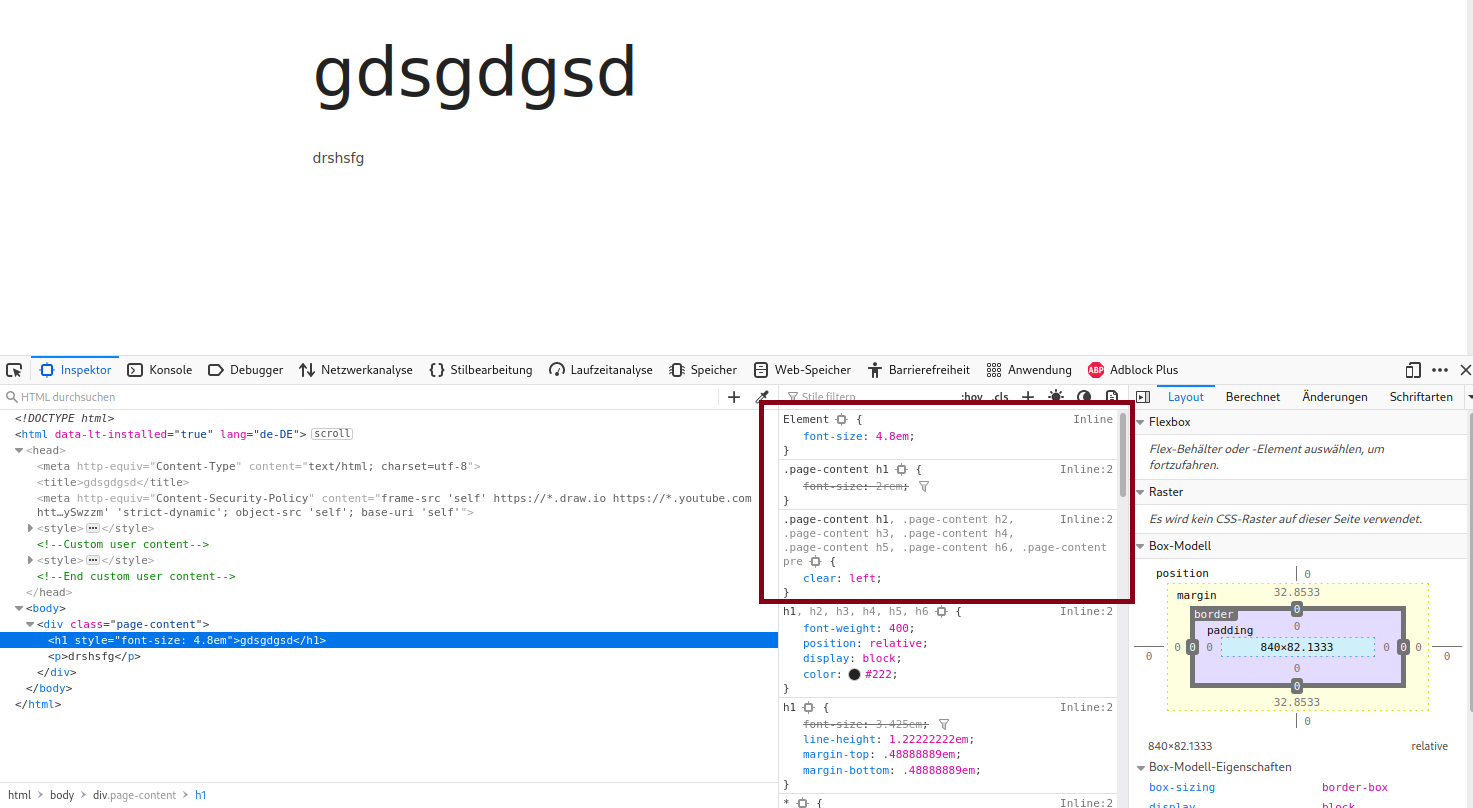Viewport: 1473px width, 808px height.
Task: Open the Adblock Plus panel
Action: [1133, 370]
